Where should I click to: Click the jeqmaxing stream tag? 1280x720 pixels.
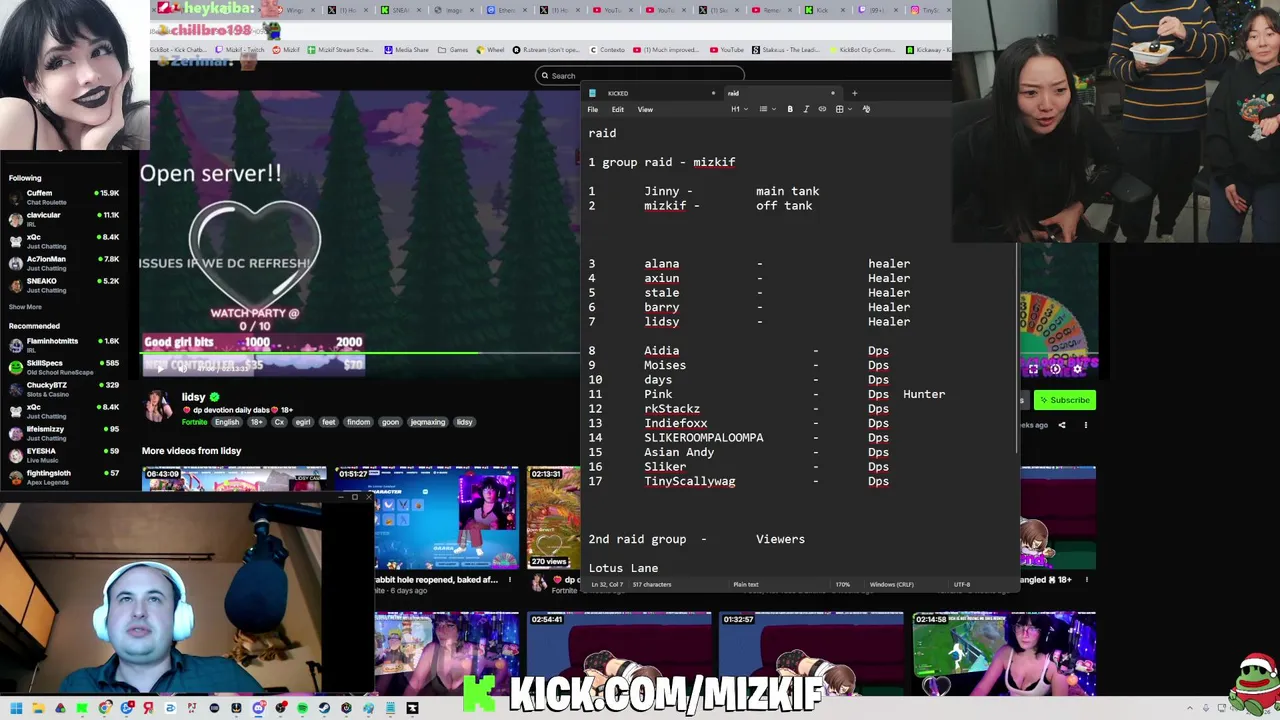tap(428, 422)
